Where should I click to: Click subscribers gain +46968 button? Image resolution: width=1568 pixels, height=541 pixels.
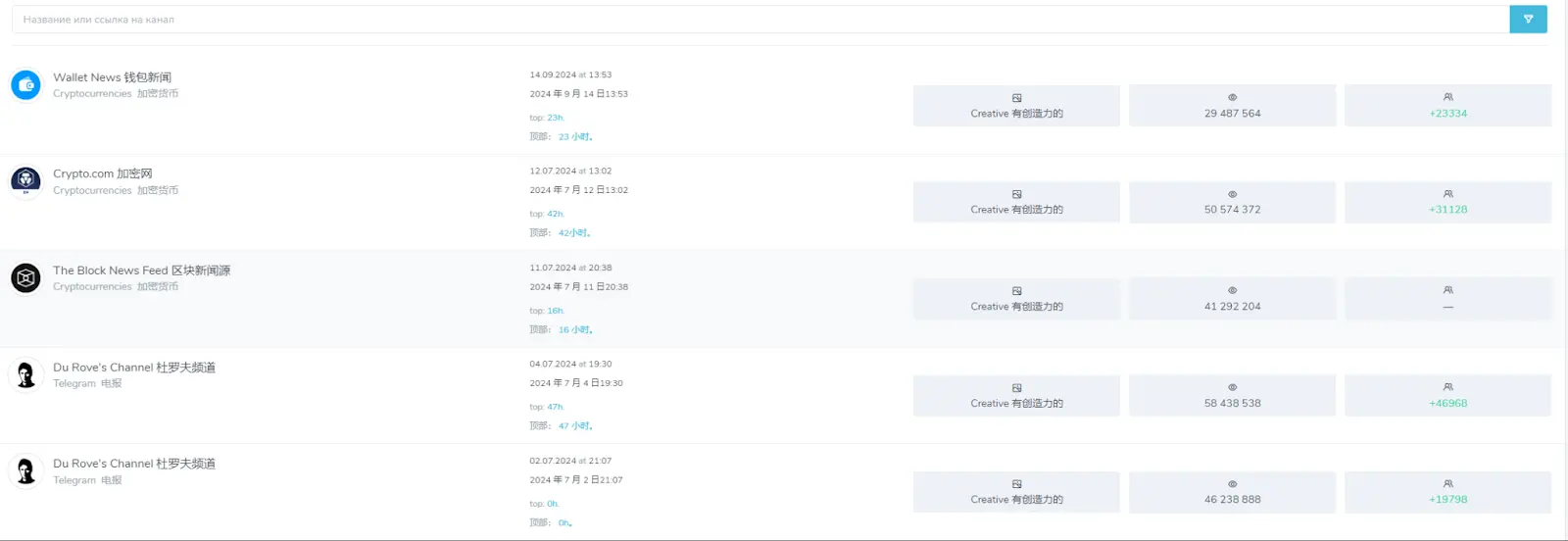[1447, 396]
